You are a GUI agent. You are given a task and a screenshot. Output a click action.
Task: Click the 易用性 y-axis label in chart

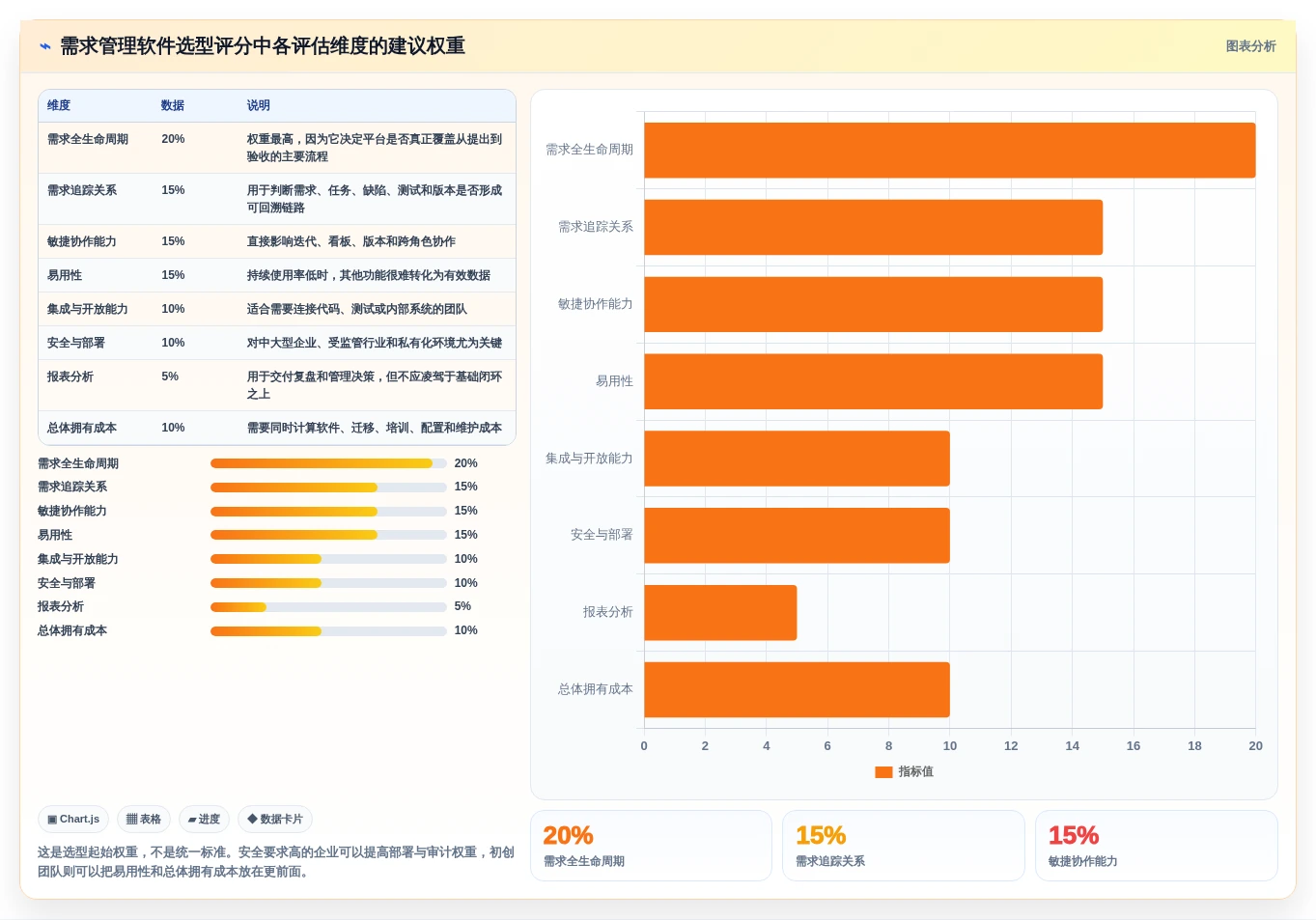(x=614, y=381)
